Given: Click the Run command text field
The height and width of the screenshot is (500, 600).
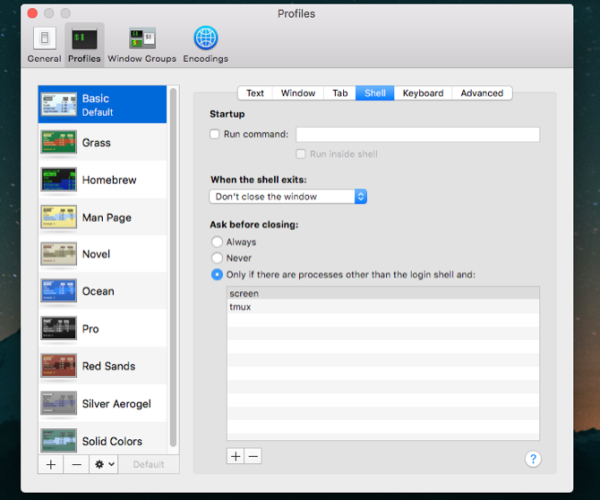Looking at the screenshot, I should 417,134.
